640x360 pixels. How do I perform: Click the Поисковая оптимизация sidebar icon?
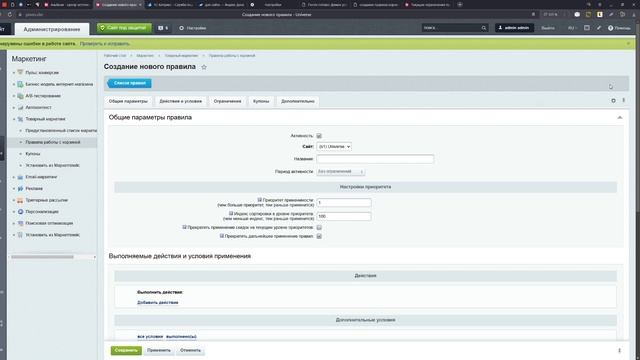click(x=20, y=223)
